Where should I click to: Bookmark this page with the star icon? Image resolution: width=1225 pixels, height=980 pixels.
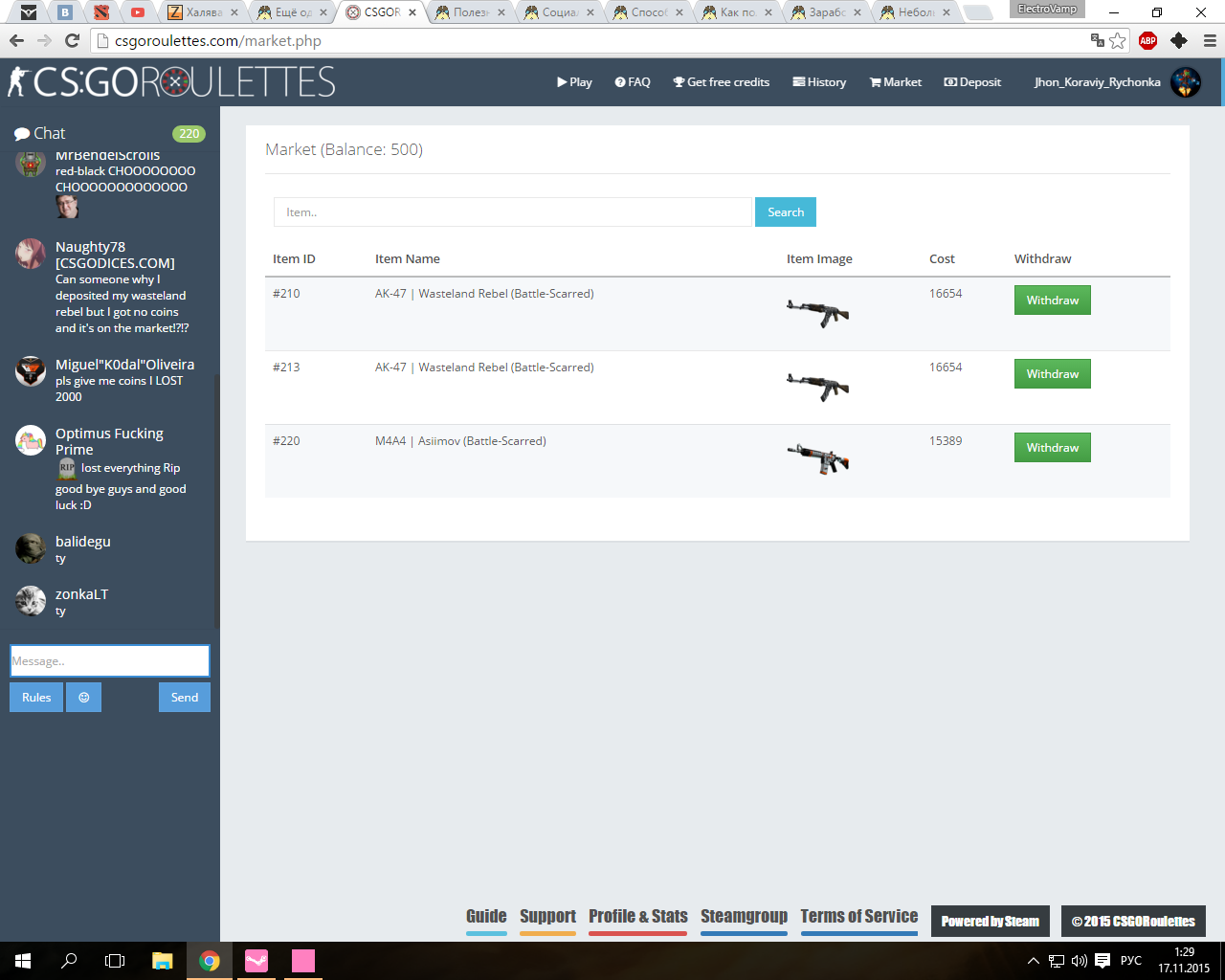click(1117, 40)
